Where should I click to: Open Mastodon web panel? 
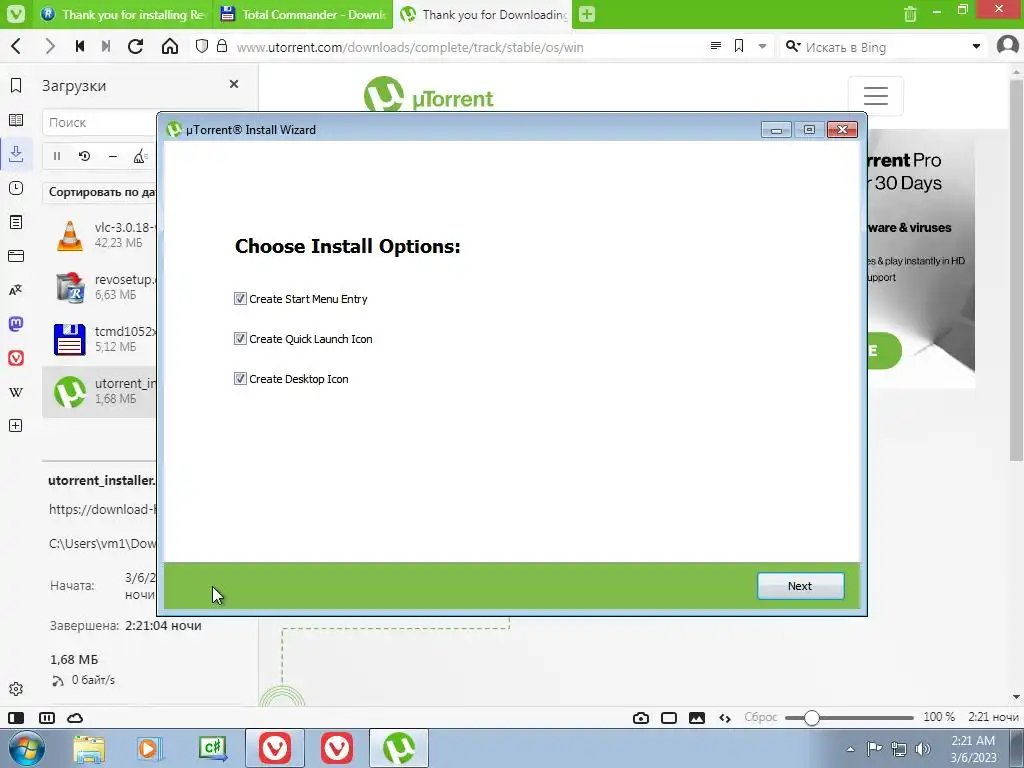[x=16, y=324]
